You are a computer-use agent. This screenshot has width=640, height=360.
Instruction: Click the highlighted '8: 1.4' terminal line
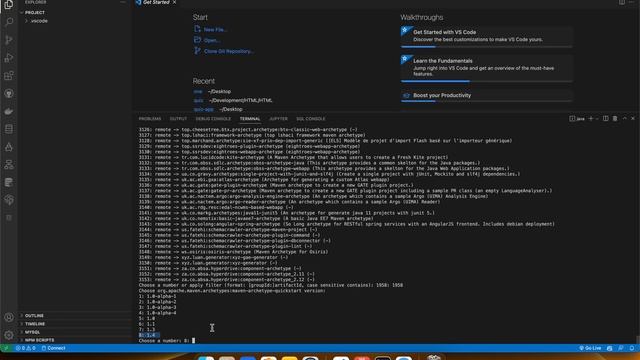[149, 335]
